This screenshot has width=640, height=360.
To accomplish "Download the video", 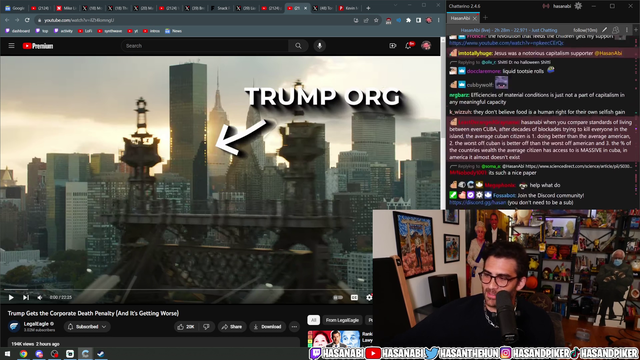I will point(267,327).
